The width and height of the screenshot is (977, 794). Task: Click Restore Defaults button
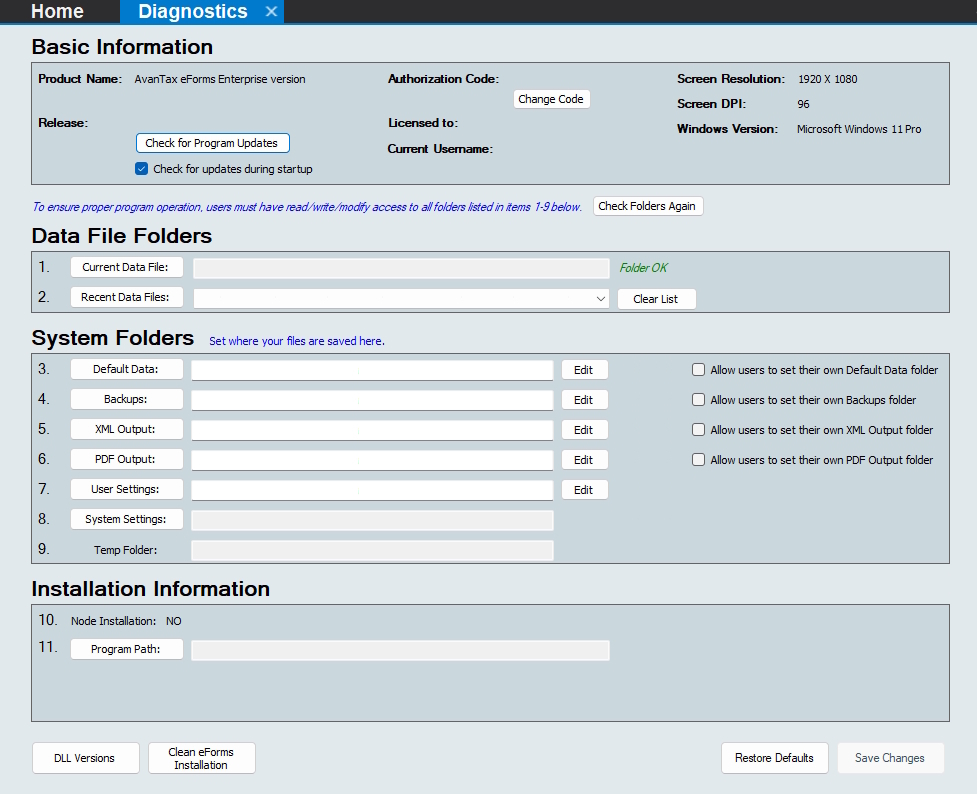coord(774,758)
